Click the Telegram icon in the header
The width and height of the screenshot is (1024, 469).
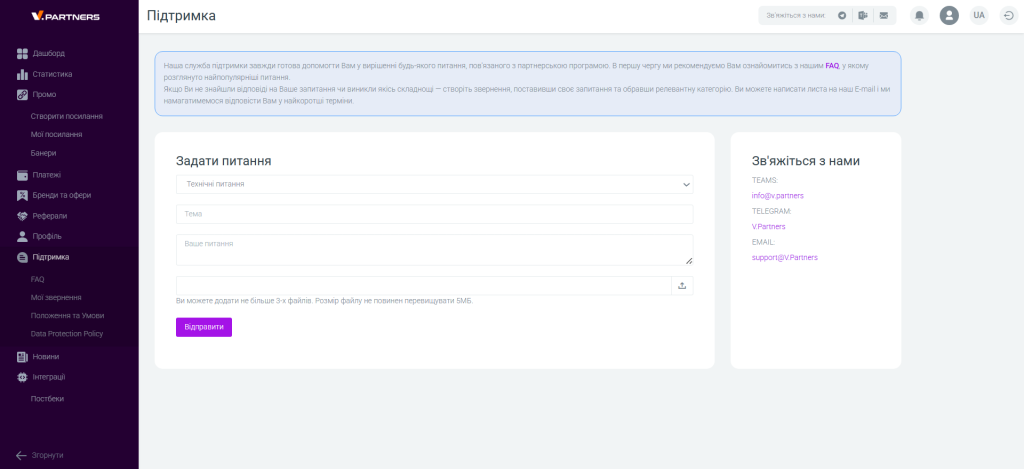coord(842,16)
